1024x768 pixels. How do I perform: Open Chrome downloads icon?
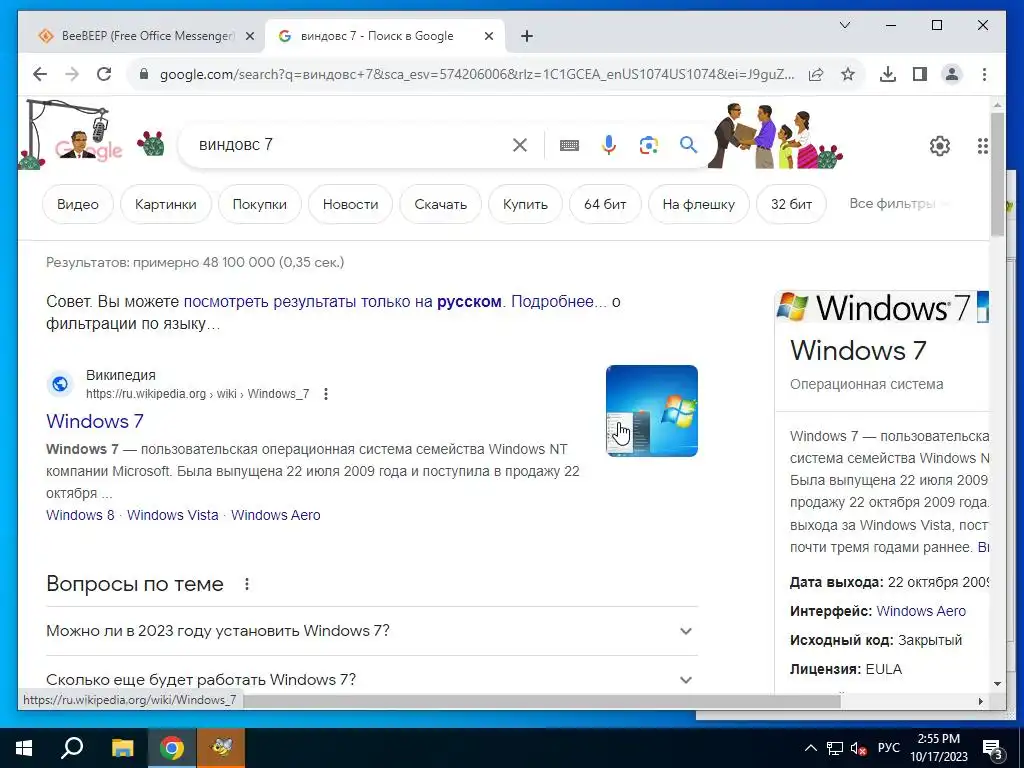[x=888, y=74]
